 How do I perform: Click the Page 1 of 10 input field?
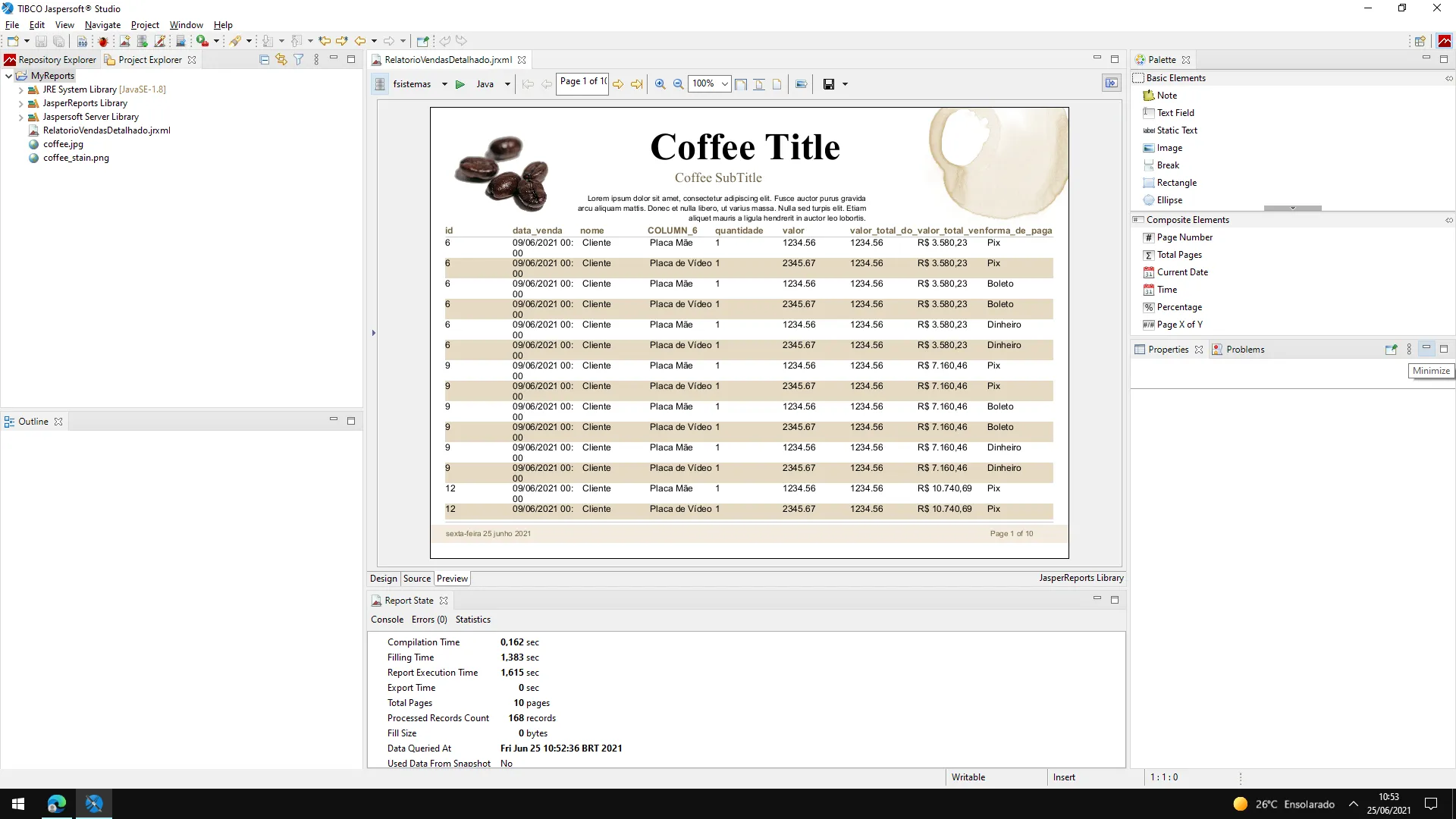pos(582,82)
